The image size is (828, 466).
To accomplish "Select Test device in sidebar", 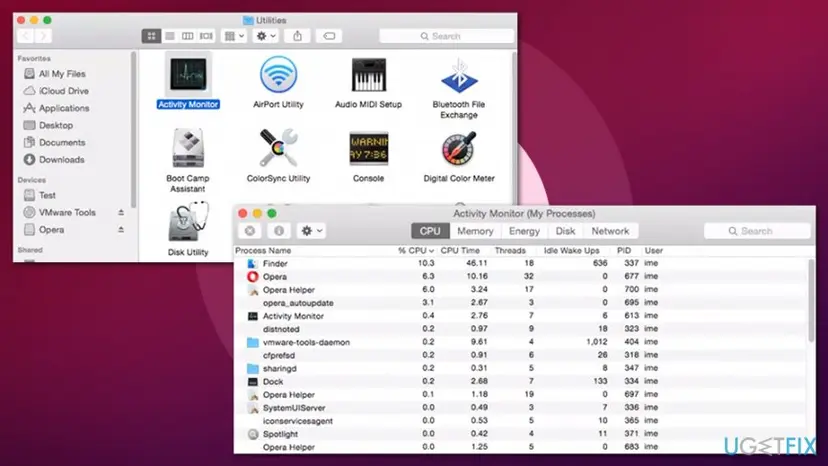I will tap(47, 195).
